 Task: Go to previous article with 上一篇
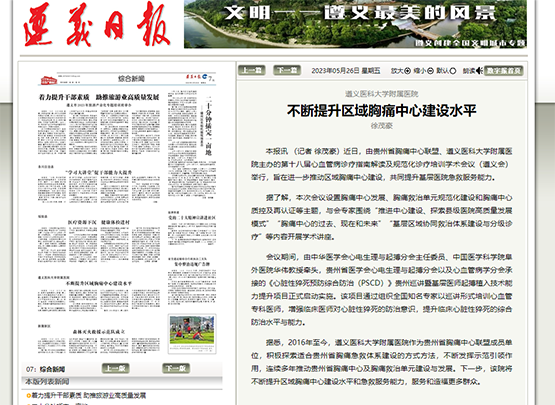[x=251, y=70]
